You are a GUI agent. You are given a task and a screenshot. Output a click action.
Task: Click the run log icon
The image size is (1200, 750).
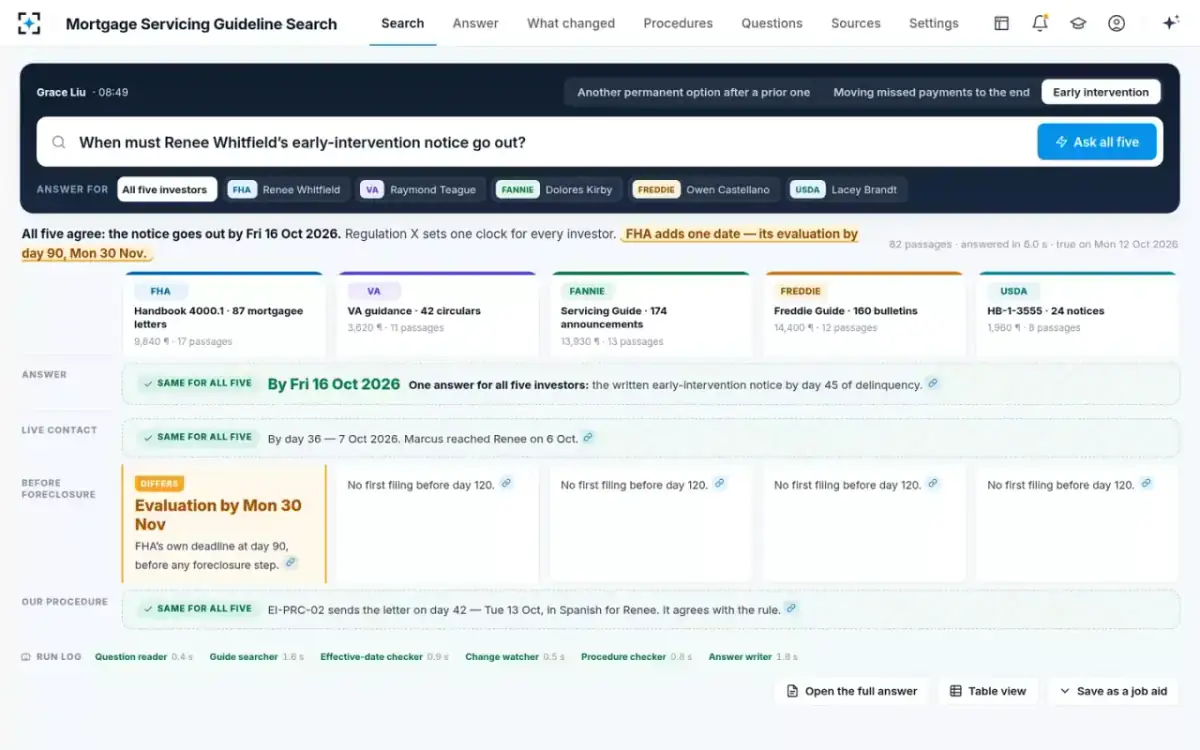[26, 657]
